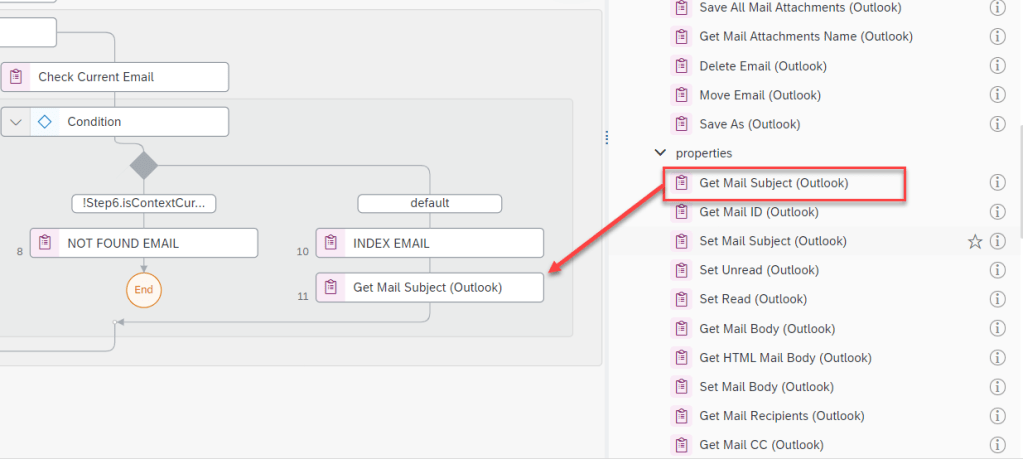Image resolution: width=1023 pixels, height=464 pixels.
Task: Click the NOT FOUND EMAIL step
Action: 144,243
